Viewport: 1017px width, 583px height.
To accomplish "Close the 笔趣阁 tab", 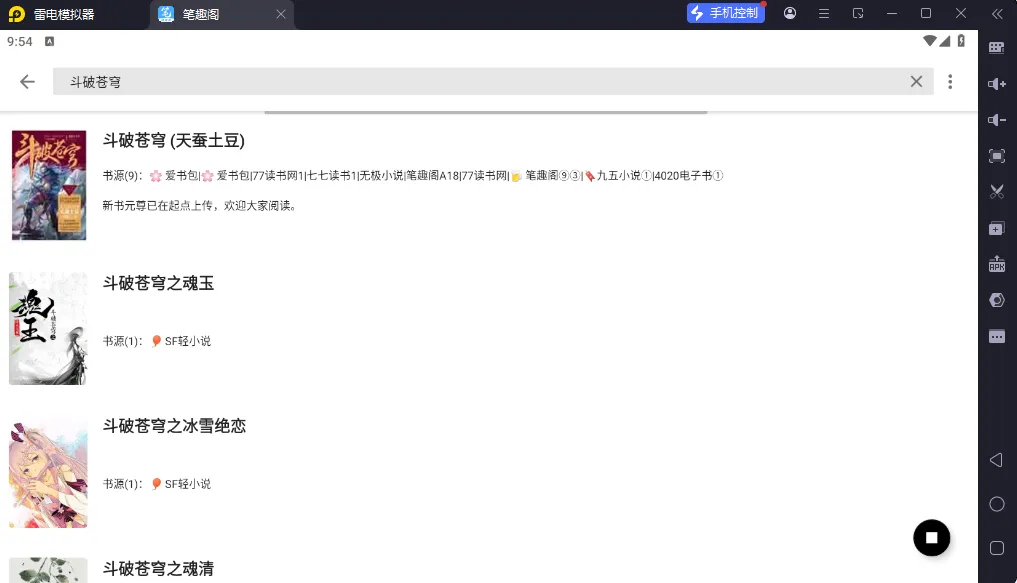I will 281,14.
